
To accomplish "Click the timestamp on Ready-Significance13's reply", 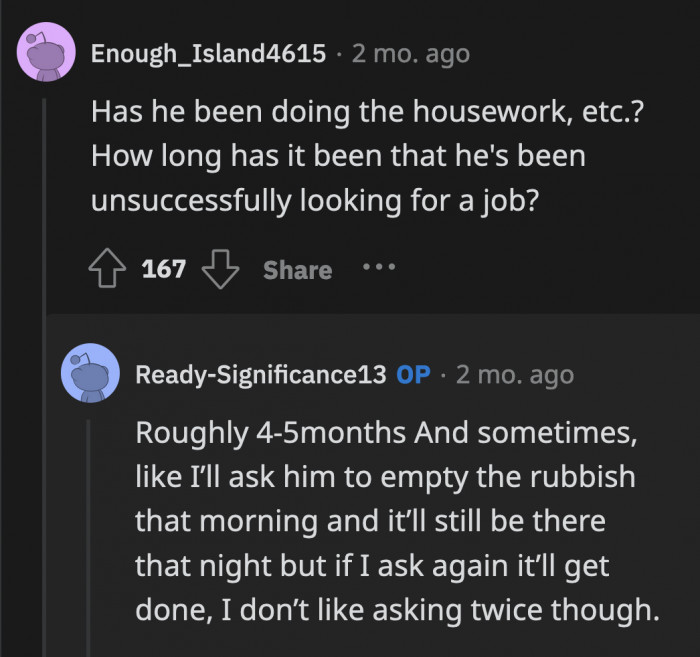I will point(514,375).
